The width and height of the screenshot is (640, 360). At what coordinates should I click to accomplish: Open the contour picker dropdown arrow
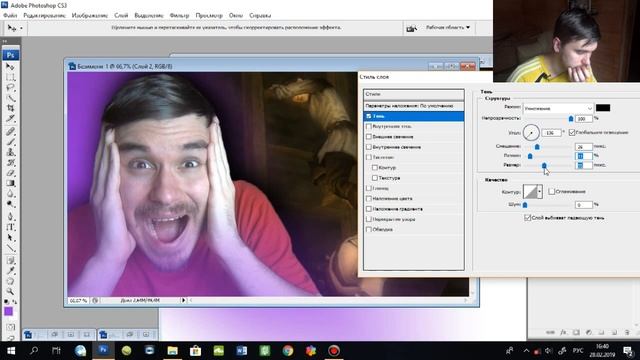540,191
